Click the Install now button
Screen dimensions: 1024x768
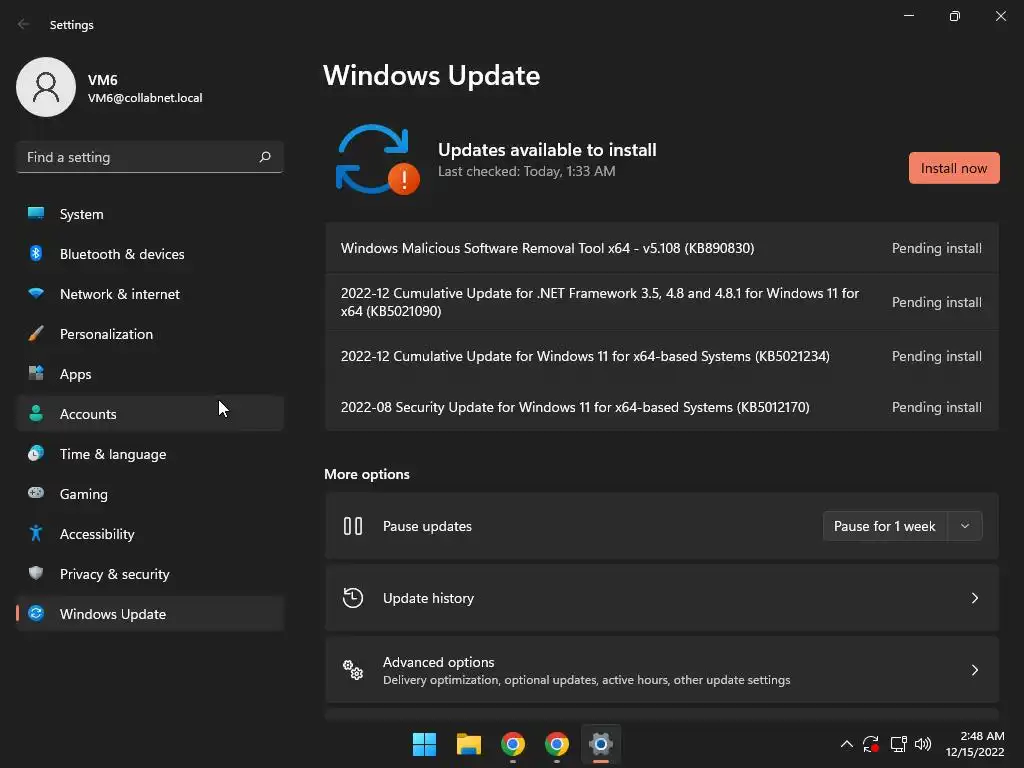954,168
